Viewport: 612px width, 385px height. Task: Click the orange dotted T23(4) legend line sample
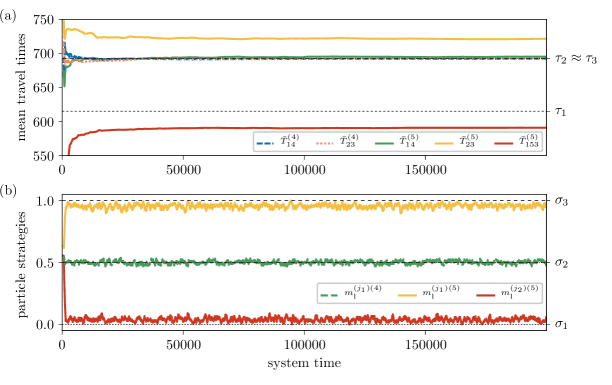[x=325, y=144]
